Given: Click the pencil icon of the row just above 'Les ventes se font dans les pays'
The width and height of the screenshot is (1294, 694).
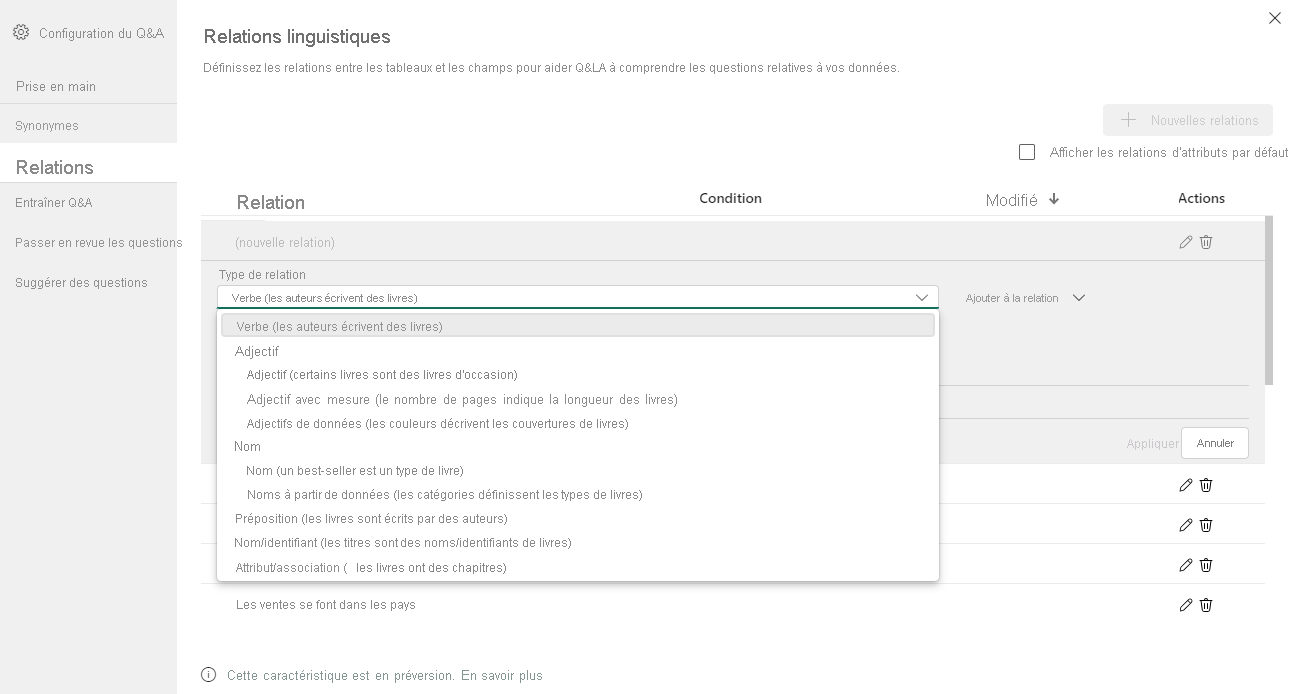Looking at the screenshot, I should (x=1186, y=565).
